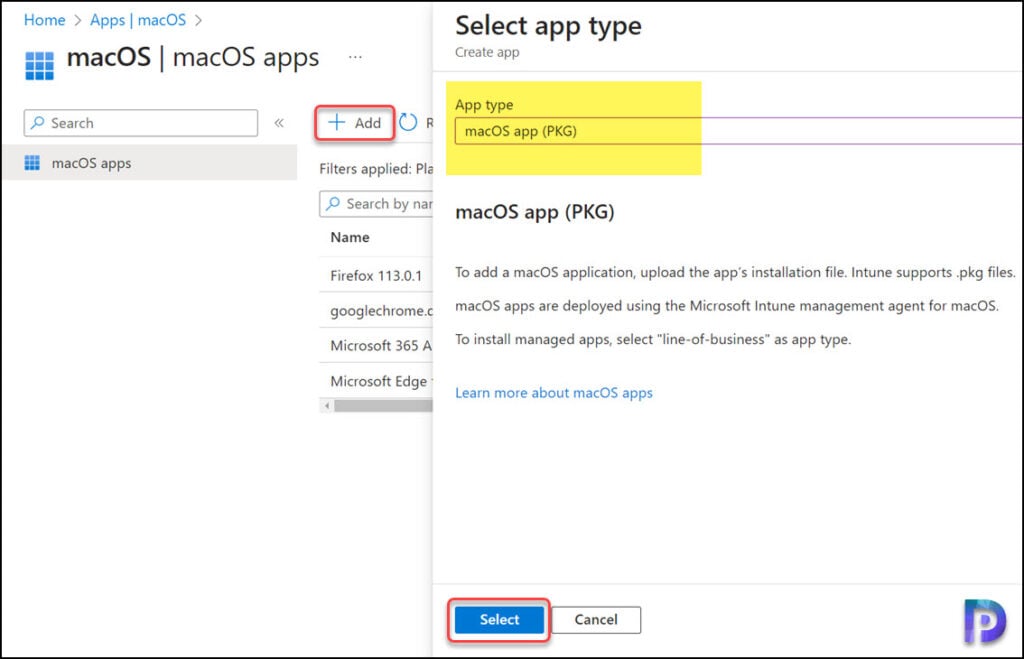Click the Name column header

(350, 237)
